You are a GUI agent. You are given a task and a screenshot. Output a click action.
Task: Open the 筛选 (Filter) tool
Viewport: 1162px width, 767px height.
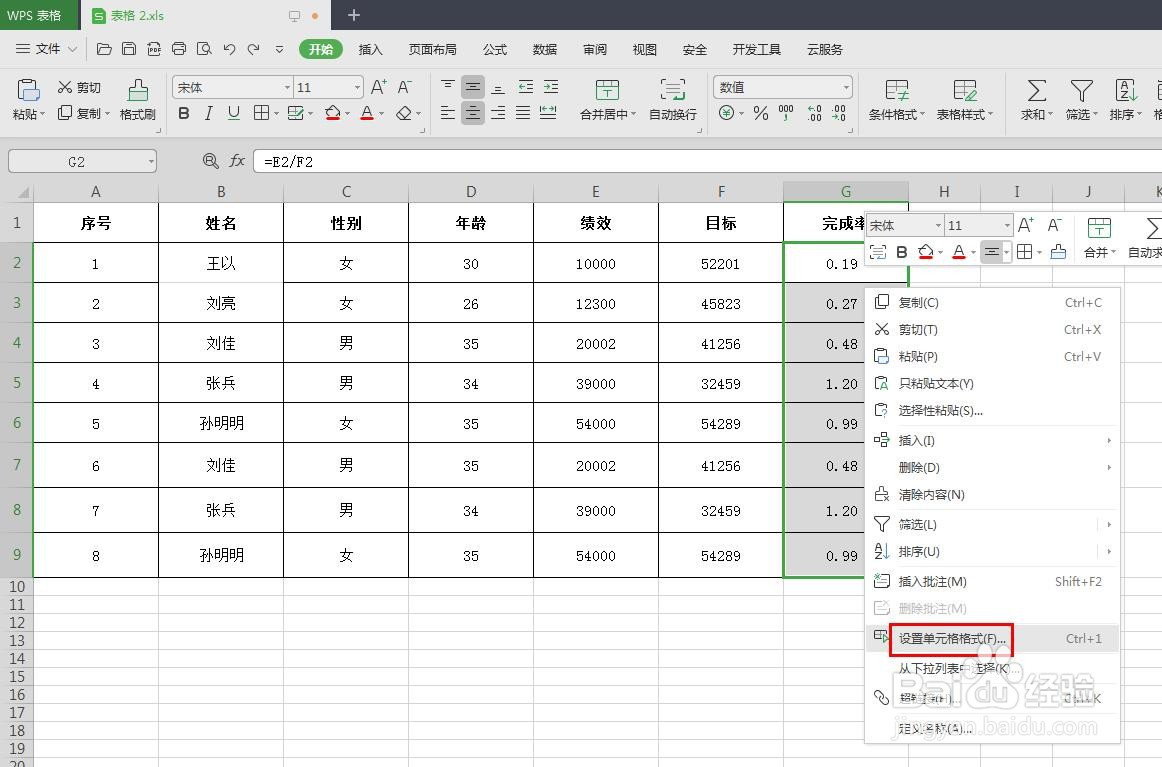point(1082,99)
